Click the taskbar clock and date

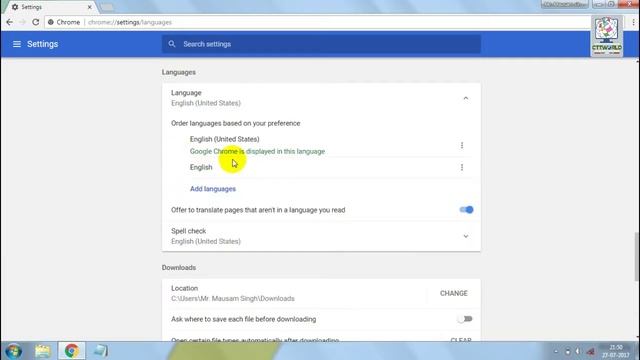[x=615, y=351]
